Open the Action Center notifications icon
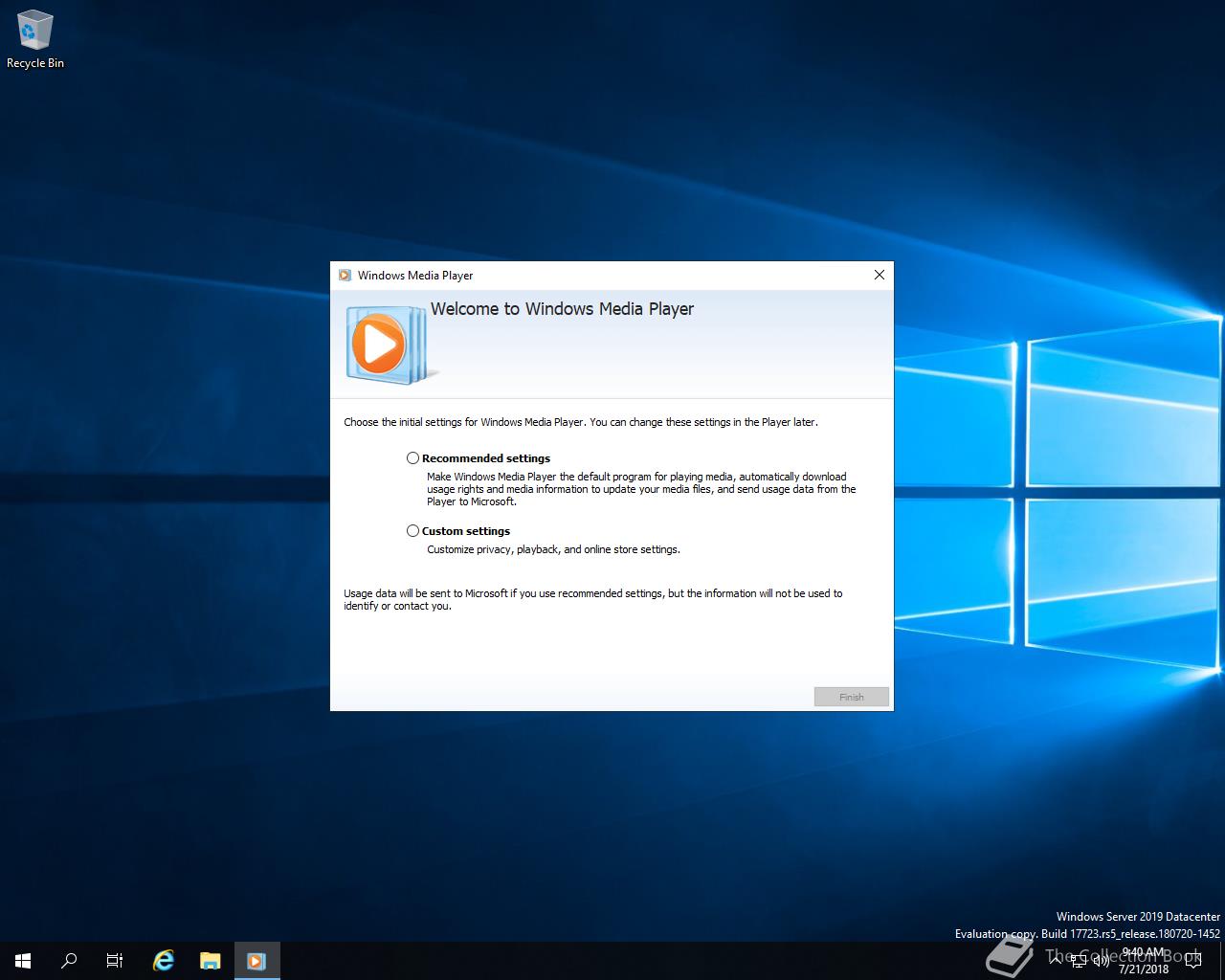This screenshot has width=1225, height=980. click(x=1194, y=961)
